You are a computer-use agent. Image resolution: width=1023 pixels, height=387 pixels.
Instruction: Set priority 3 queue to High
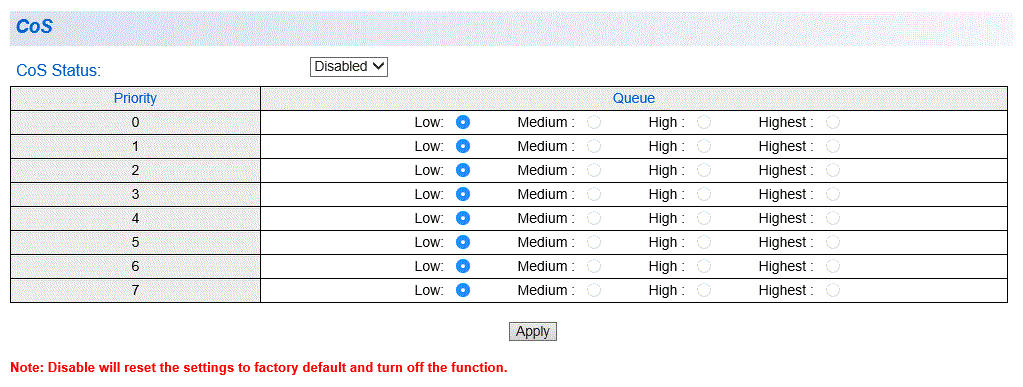pyautogui.click(x=703, y=194)
